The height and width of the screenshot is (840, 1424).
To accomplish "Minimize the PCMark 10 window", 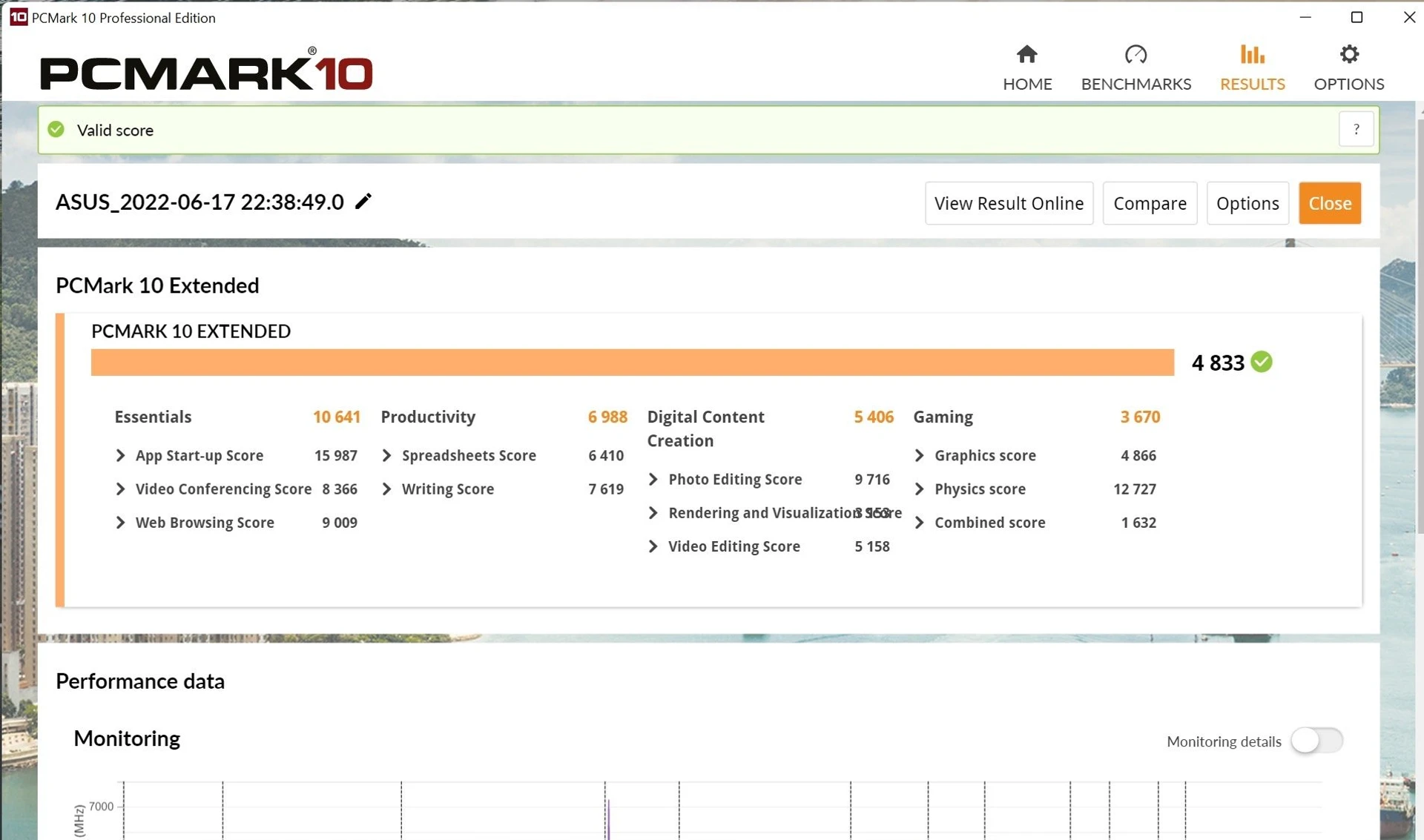I will (1305, 17).
